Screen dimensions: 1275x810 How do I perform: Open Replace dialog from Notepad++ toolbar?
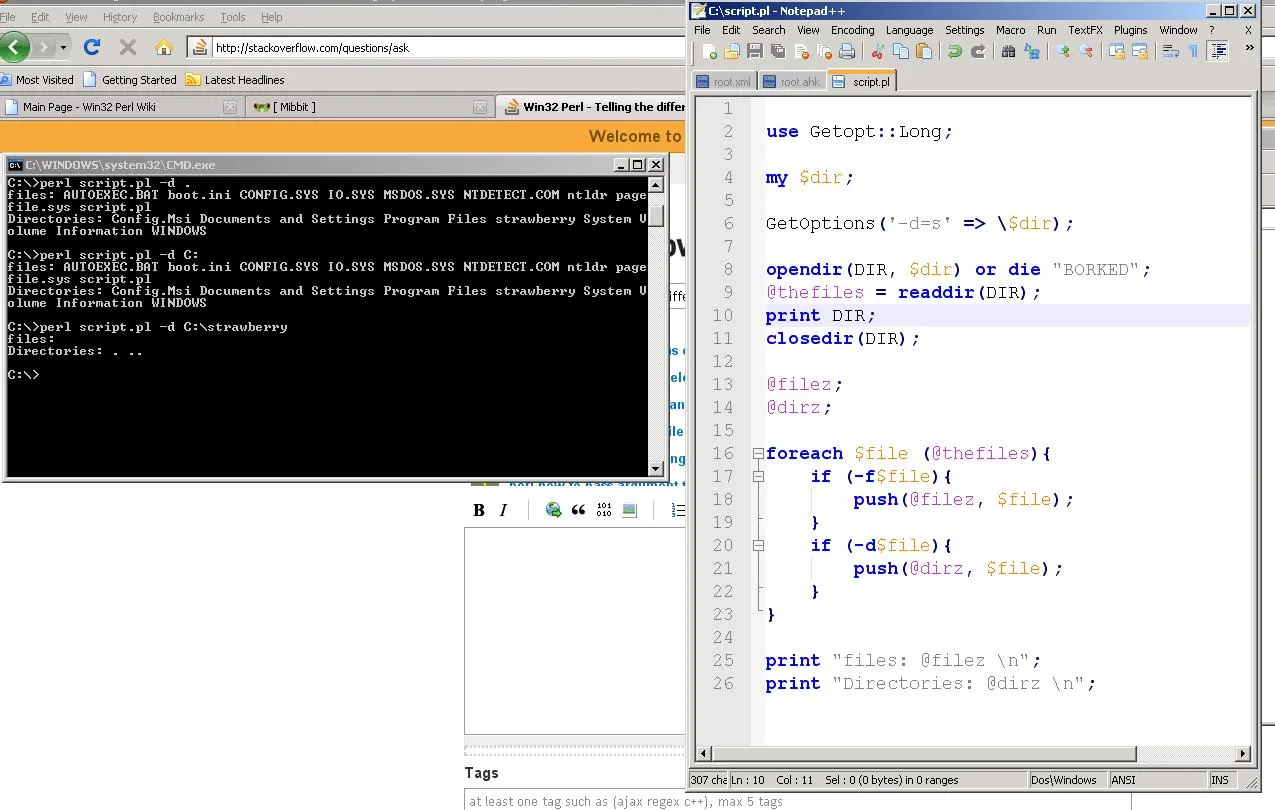(1031, 51)
